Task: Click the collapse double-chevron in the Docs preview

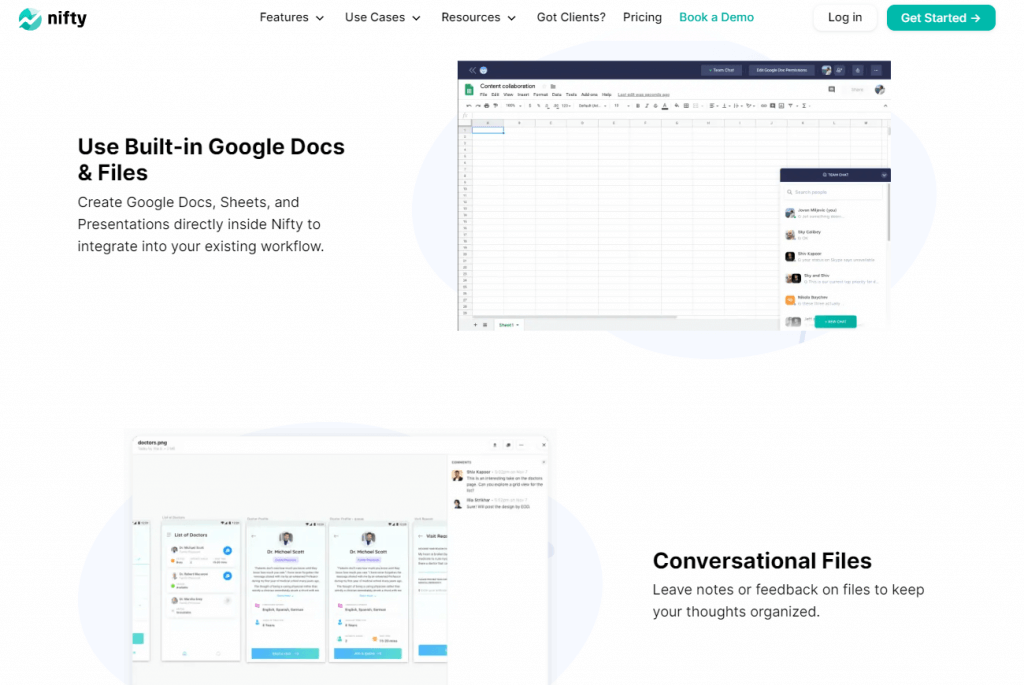Action: point(472,70)
